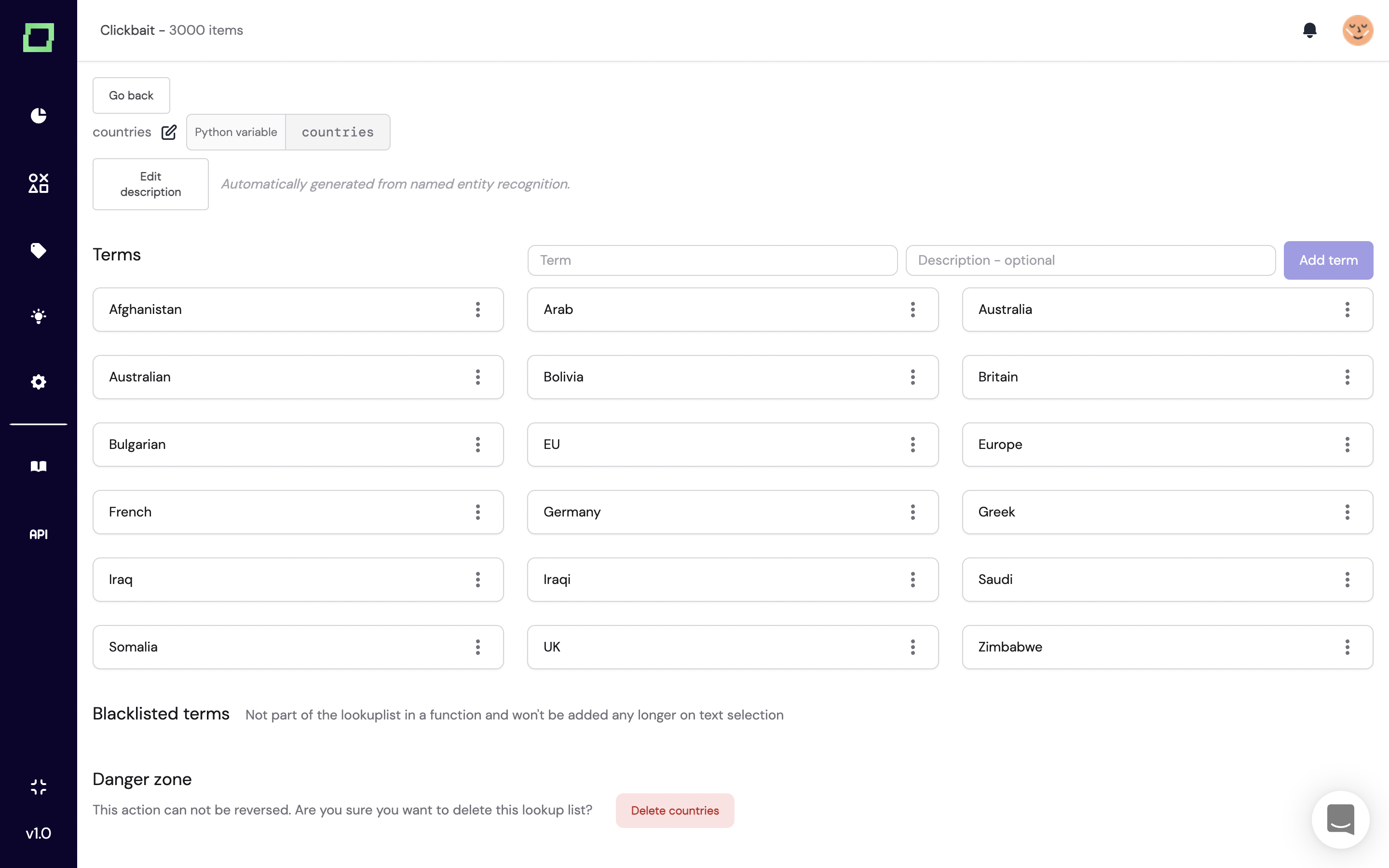The height and width of the screenshot is (868, 1389).
Task: Open the labeling tag icon in sidebar
Action: pyautogui.click(x=39, y=250)
